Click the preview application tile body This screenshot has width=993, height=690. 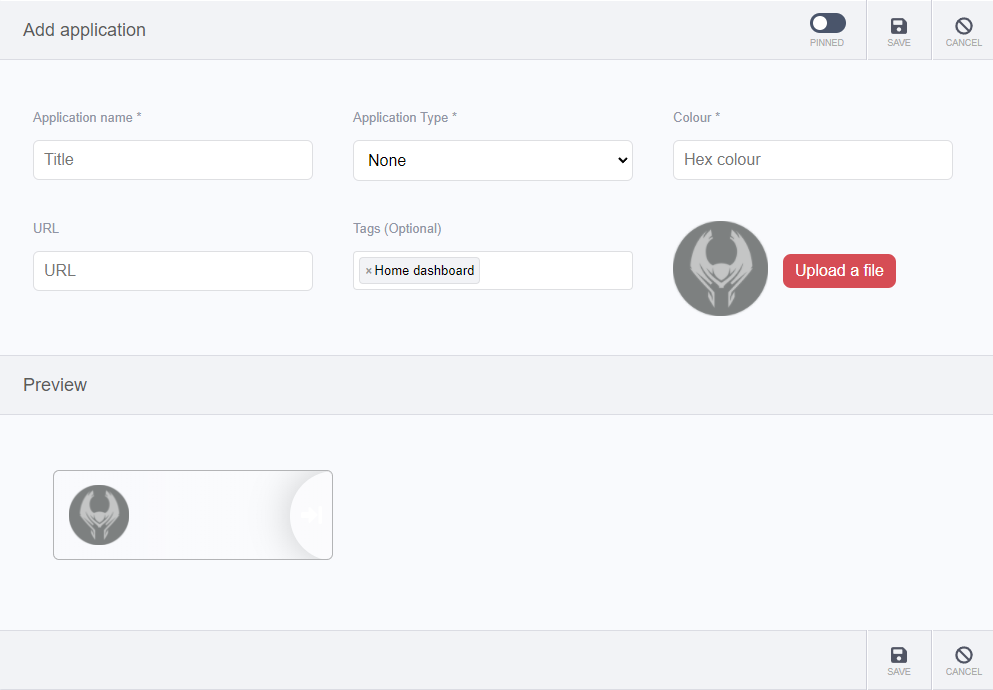coord(210,515)
